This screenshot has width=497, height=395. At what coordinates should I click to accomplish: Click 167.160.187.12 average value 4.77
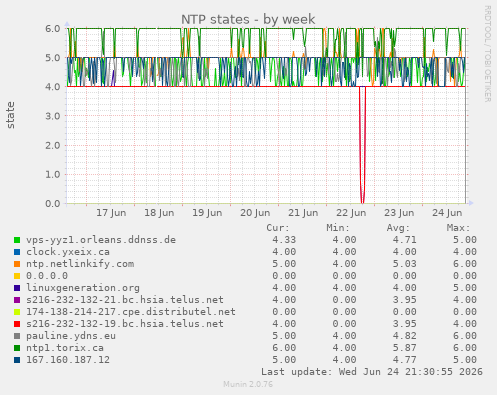coord(404,360)
